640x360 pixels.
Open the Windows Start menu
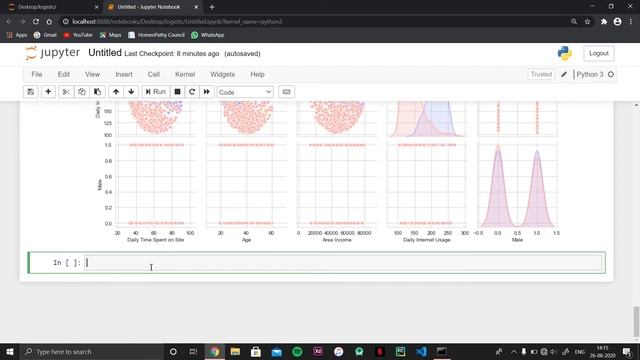[10, 351]
